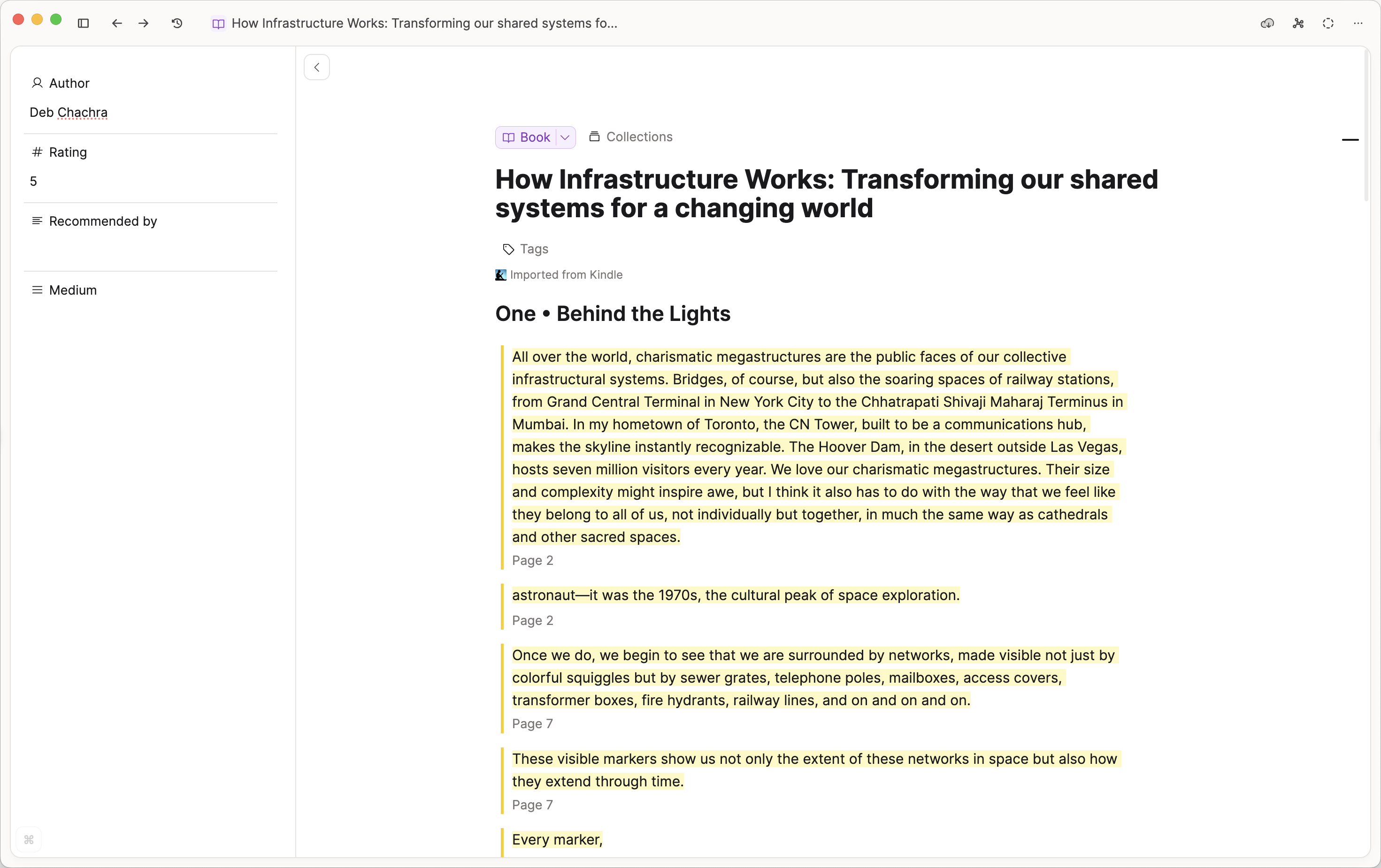This screenshot has width=1381, height=868.
Task: Click the Rating value 5 to edit it
Action: click(33, 181)
